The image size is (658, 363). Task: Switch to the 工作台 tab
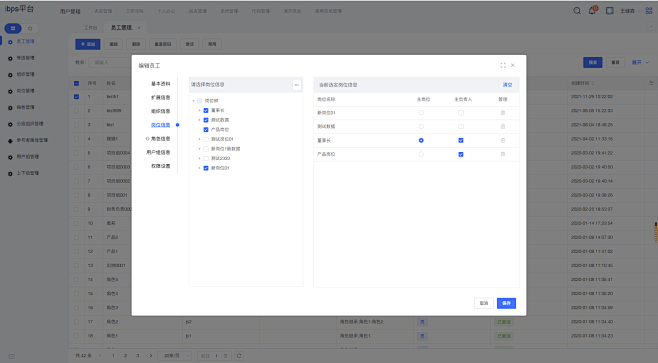[x=90, y=28]
